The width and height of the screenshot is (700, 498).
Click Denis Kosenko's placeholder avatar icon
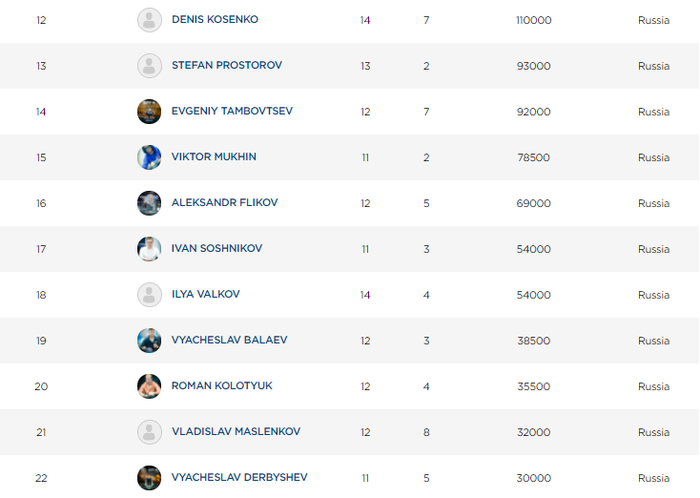point(149,20)
